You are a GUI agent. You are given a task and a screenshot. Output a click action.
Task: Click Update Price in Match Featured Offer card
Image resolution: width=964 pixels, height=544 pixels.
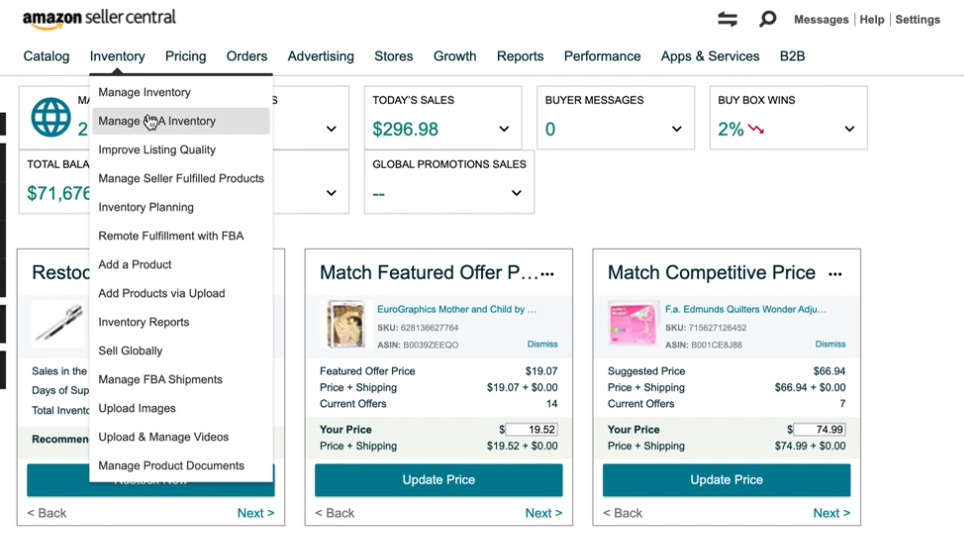[438, 480]
